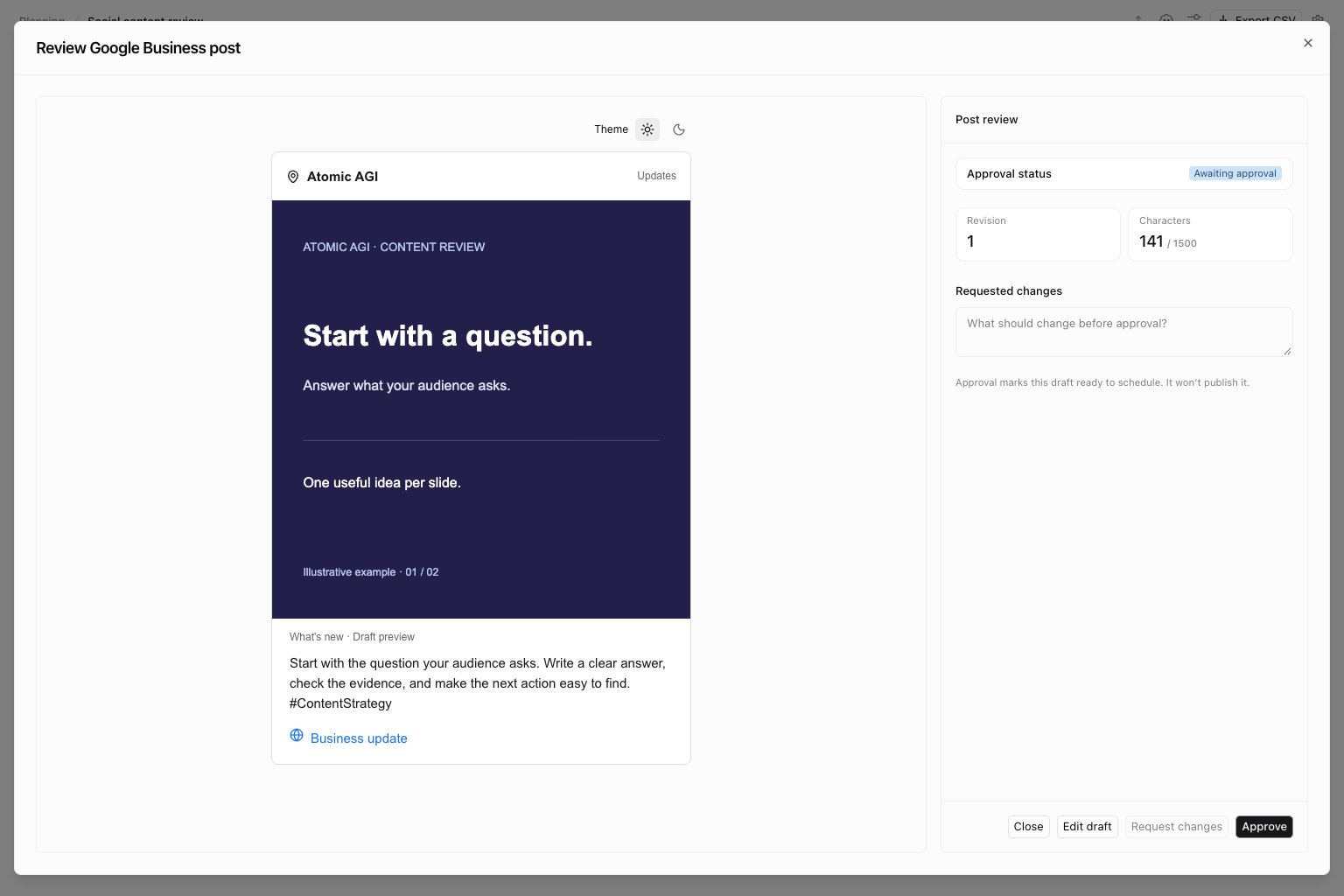Open the draft with Edit draft
This screenshot has width=1344, height=896.
(x=1088, y=827)
